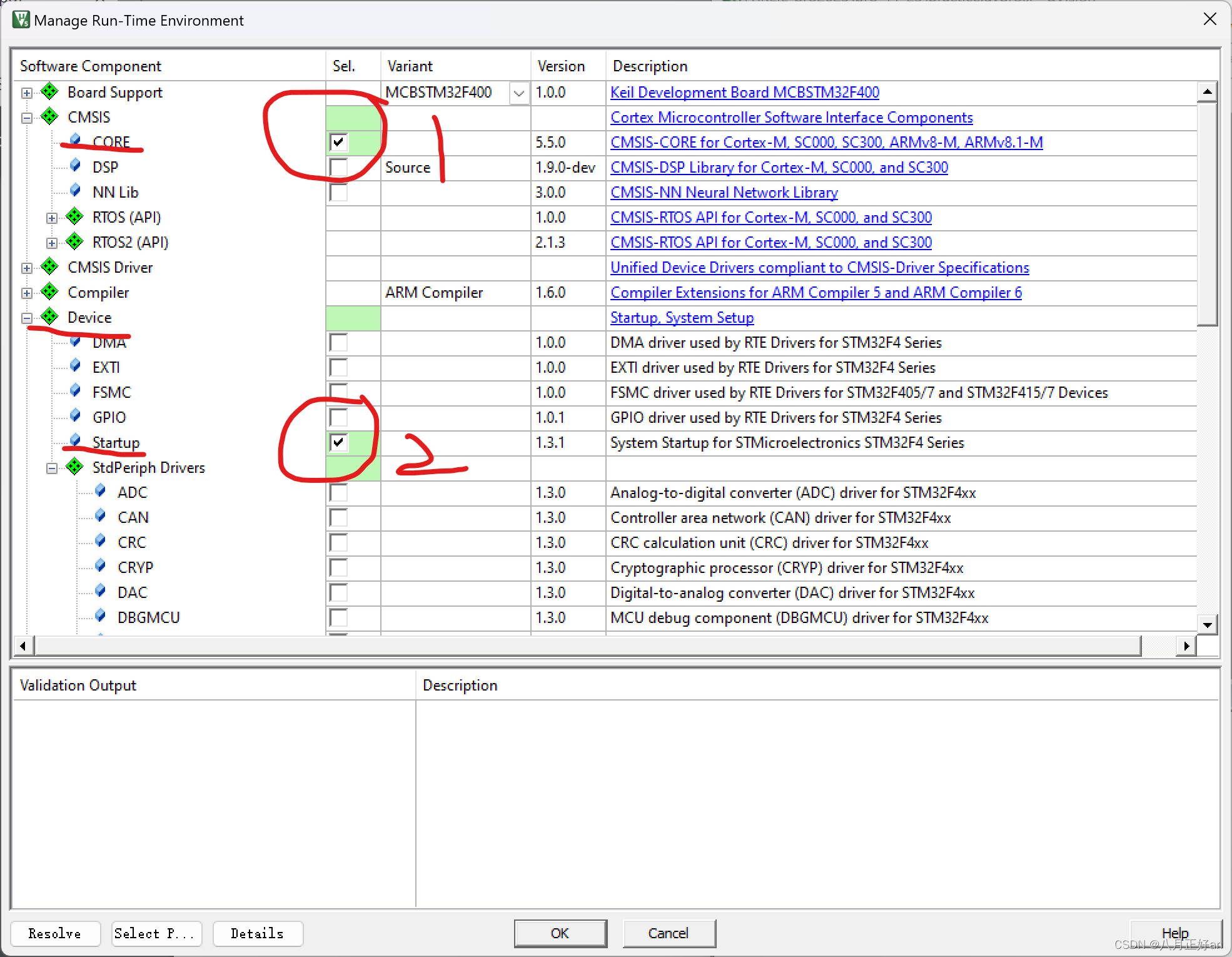This screenshot has width=1232, height=957.
Task: Click the blue gem icon beside CAN
Action: point(100,517)
